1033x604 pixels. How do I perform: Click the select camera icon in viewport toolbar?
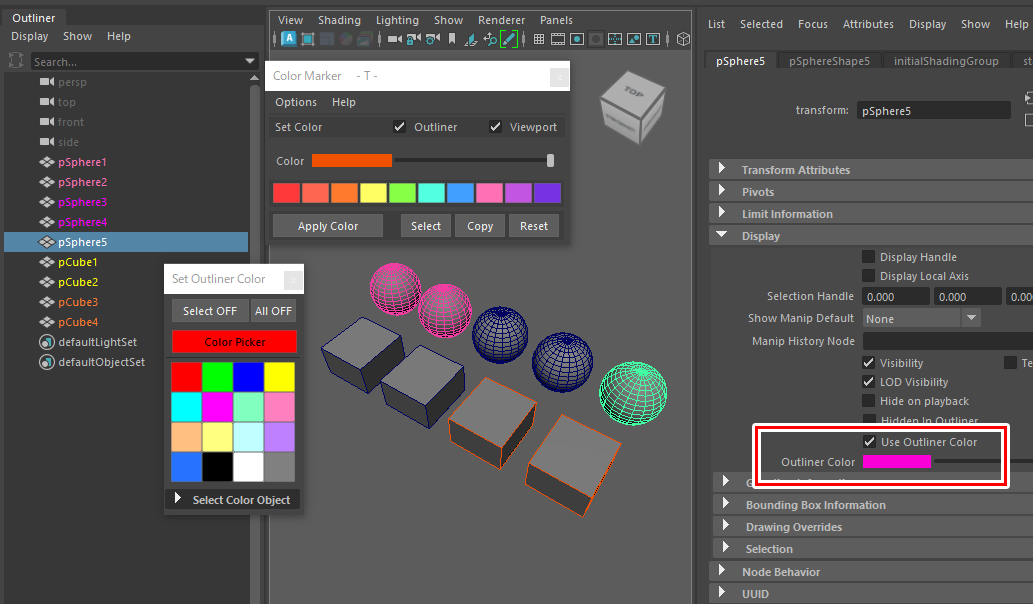[x=395, y=39]
